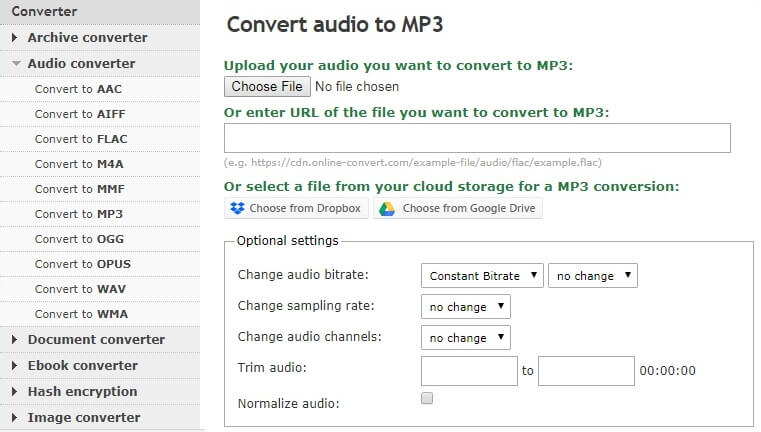Expand the Document converter section
The height and width of the screenshot is (432, 761).
point(96,340)
